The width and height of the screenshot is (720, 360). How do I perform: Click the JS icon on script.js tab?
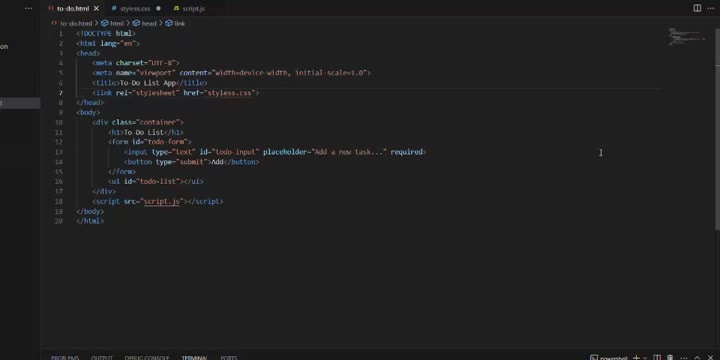tap(176, 8)
